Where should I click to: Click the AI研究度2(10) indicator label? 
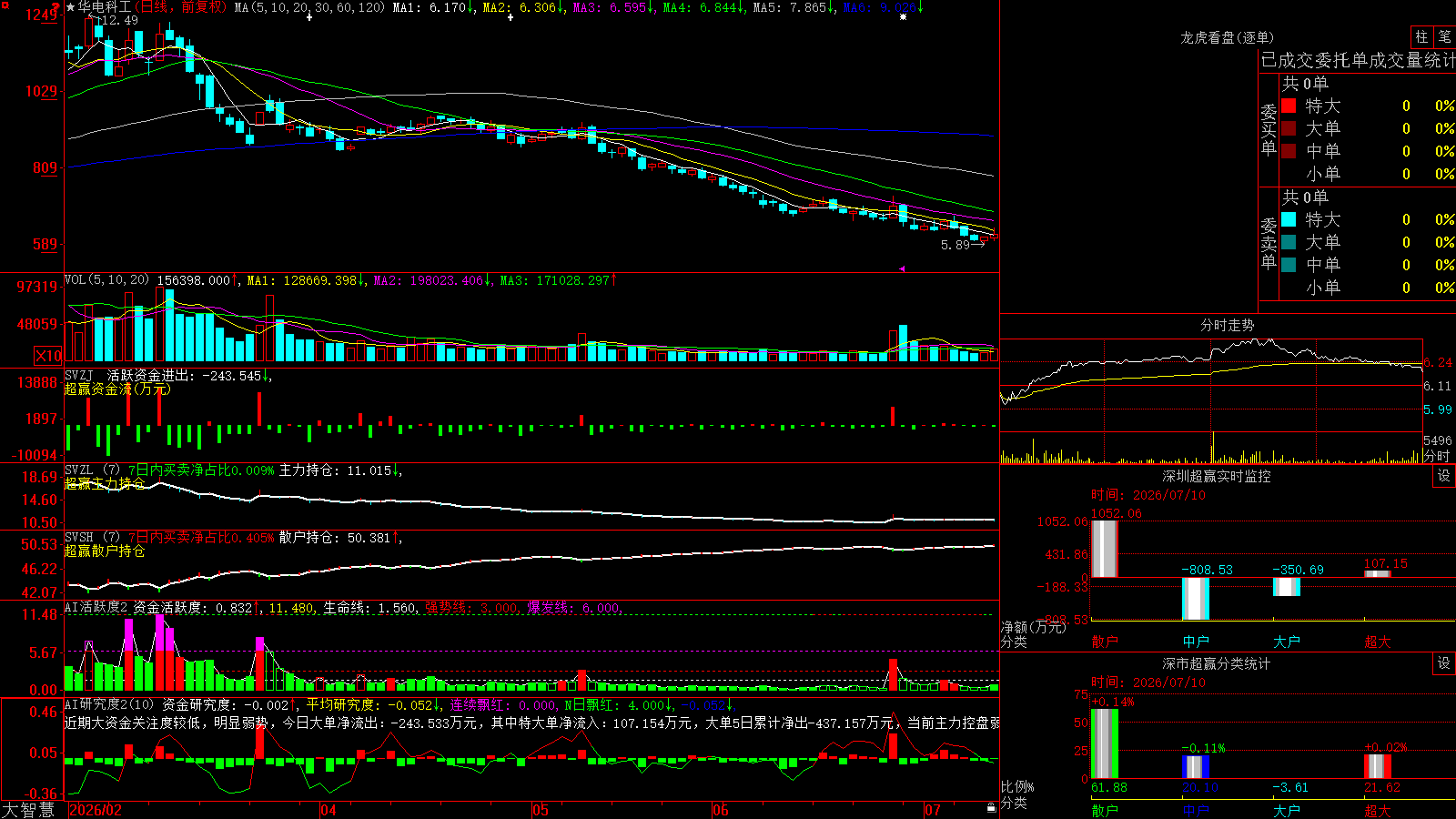(109, 704)
